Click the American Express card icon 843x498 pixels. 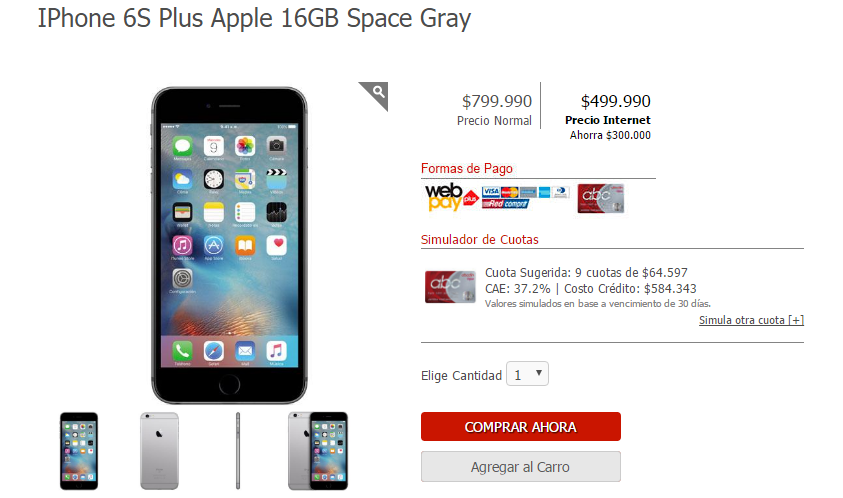point(545,192)
